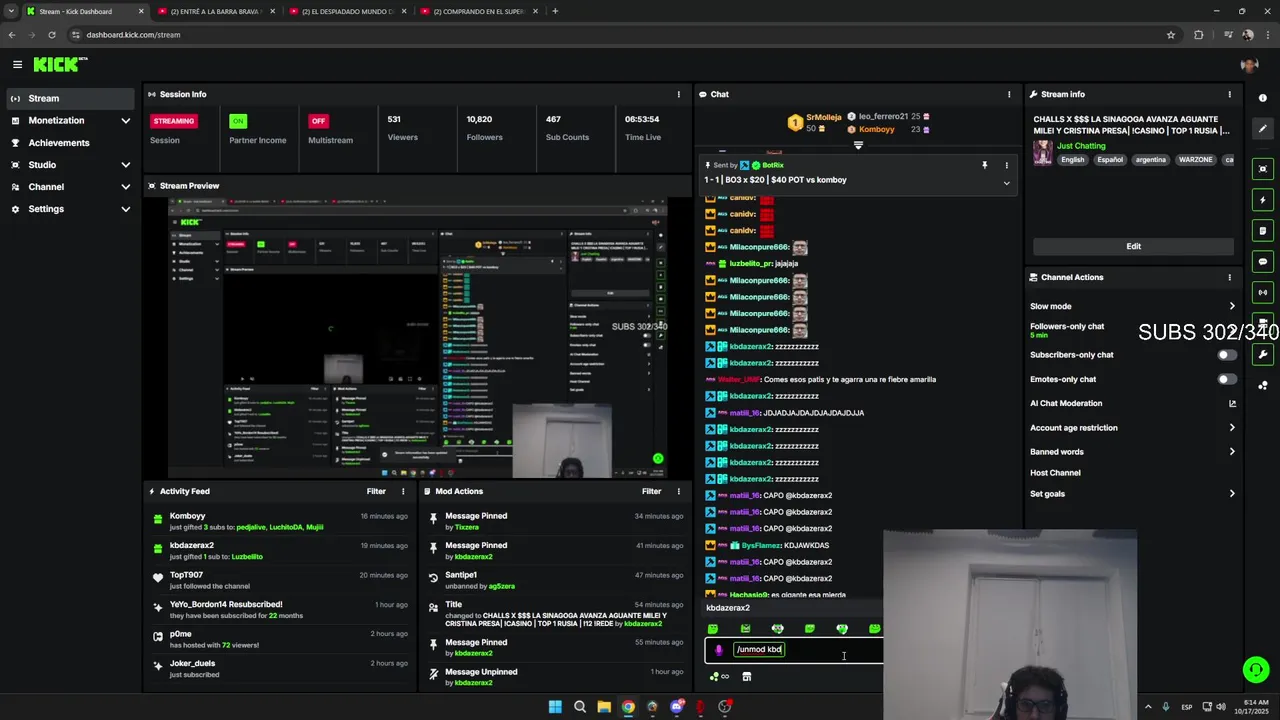Click the purple microphone icon in chat input
Image resolution: width=1280 pixels, height=720 pixels.
(x=718, y=650)
